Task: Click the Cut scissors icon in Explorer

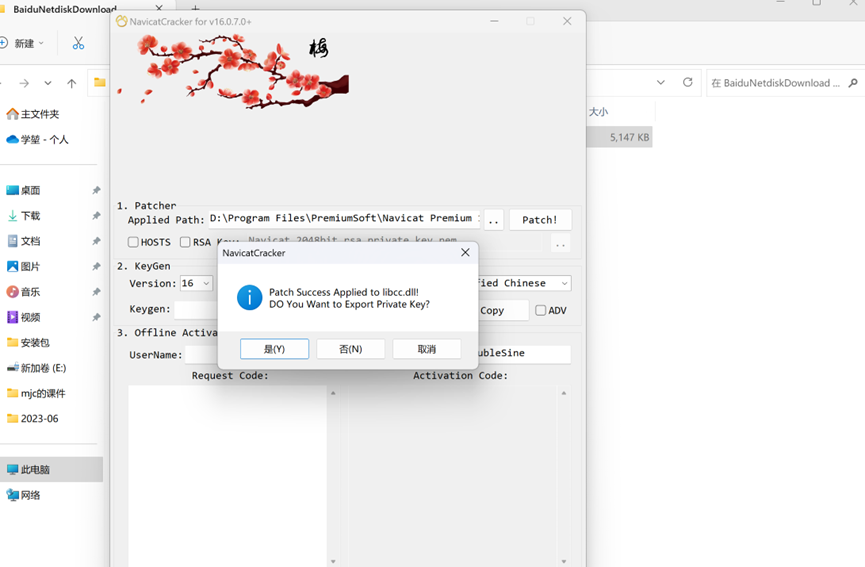Action: click(78, 43)
